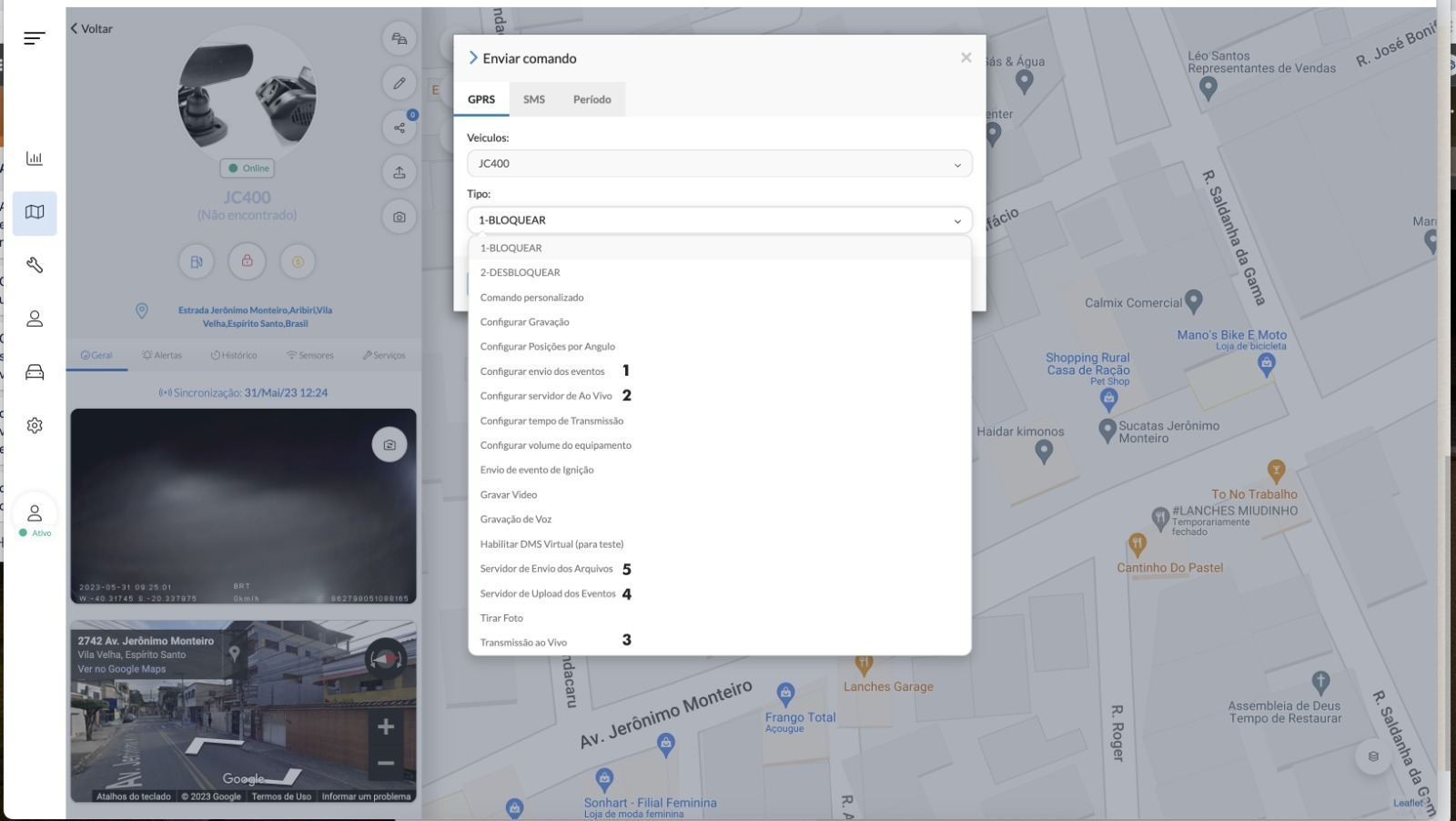Choose Configurar tempo de Transmissão

coord(720,421)
